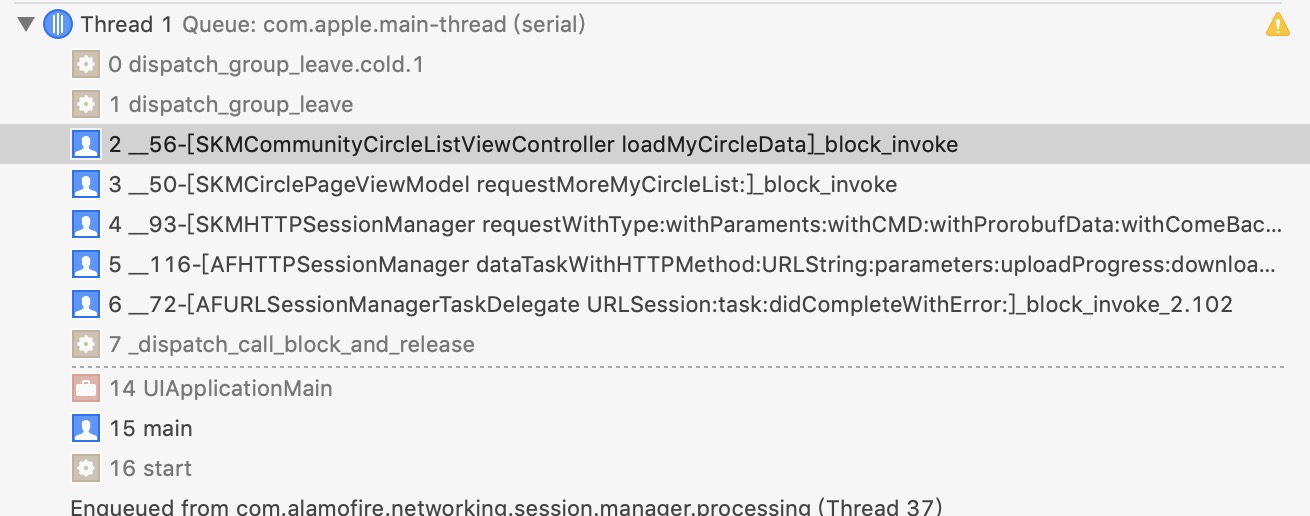1310x516 pixels.
Task: Click user icon of AFHTTPSessionManager frame
Action: 86,265
